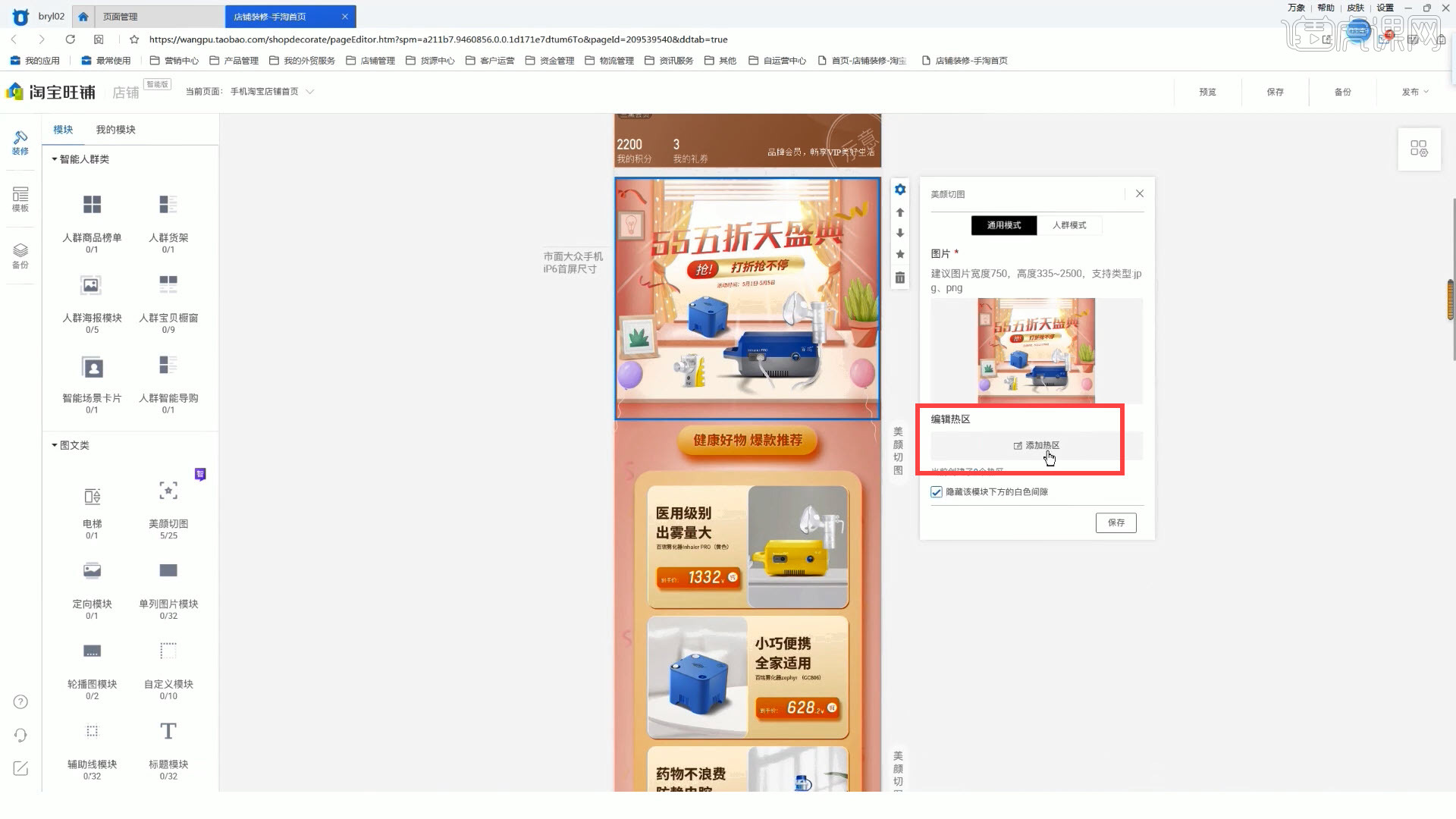This screenshot has width=1456, height=819.
Task: Move module up with arrow icon
Action: point(900,212)
